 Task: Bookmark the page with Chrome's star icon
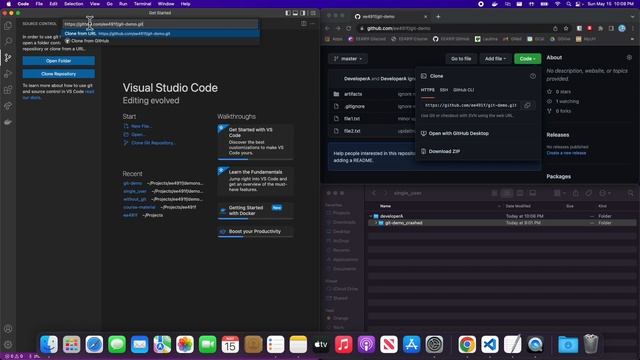pos(566,28)
